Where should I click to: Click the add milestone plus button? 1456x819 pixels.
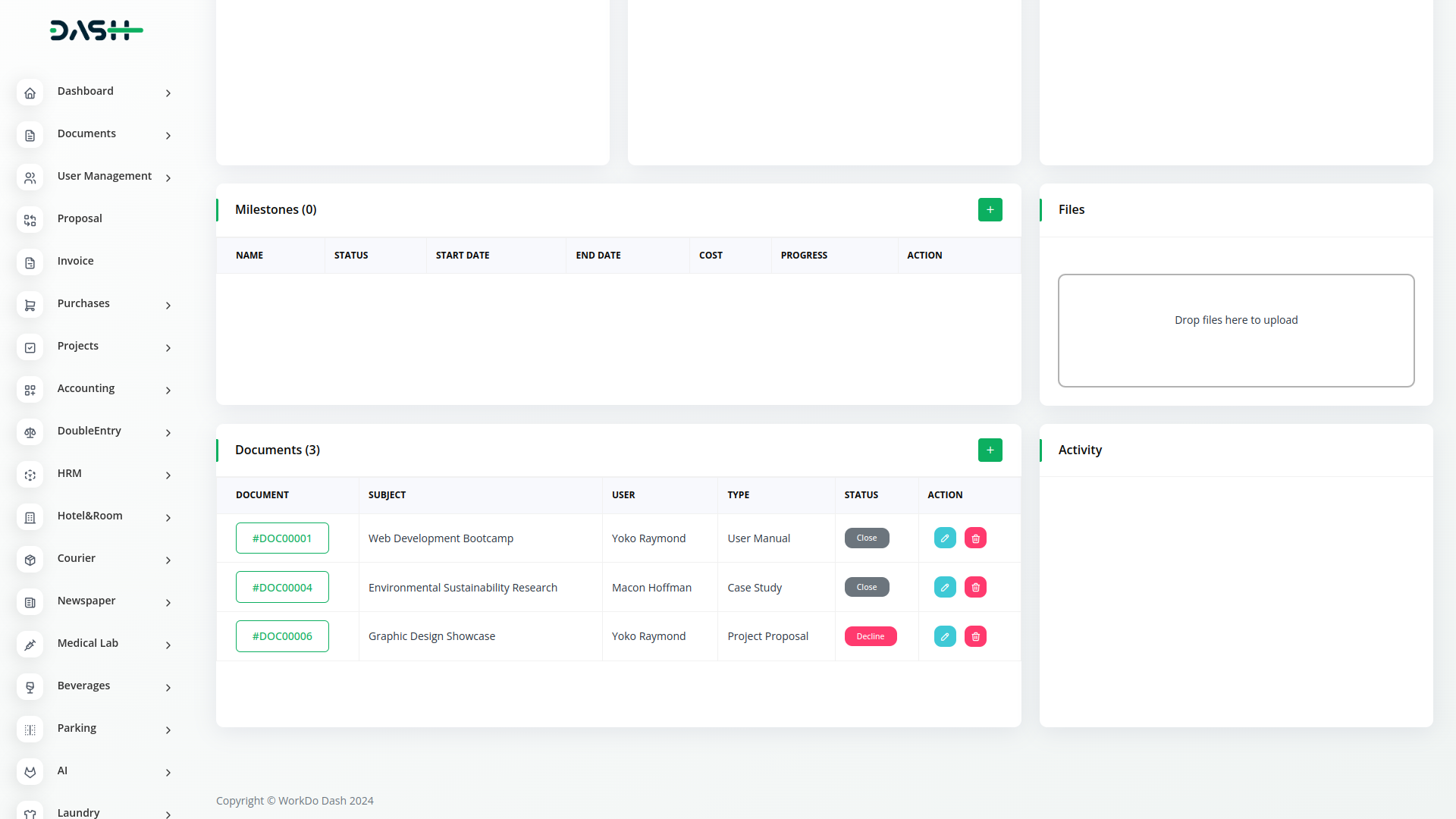tap(990, 210)
